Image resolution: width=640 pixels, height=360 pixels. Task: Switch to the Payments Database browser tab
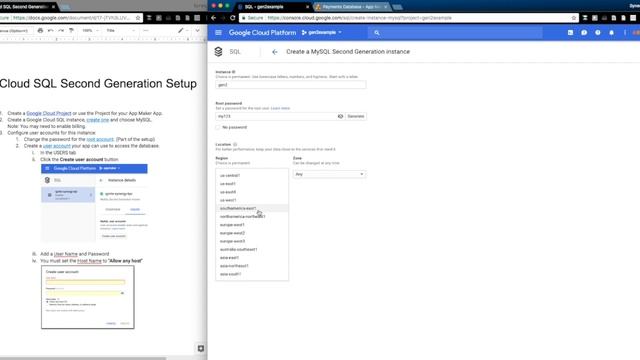pos(351,7)
